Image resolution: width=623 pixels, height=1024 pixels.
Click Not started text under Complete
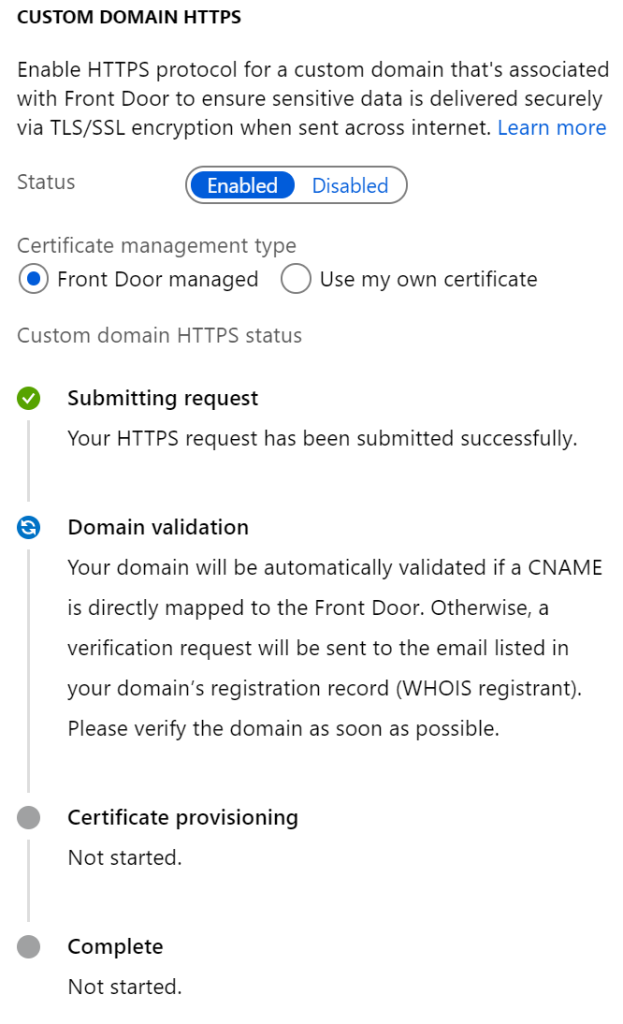tap(125, 987)
